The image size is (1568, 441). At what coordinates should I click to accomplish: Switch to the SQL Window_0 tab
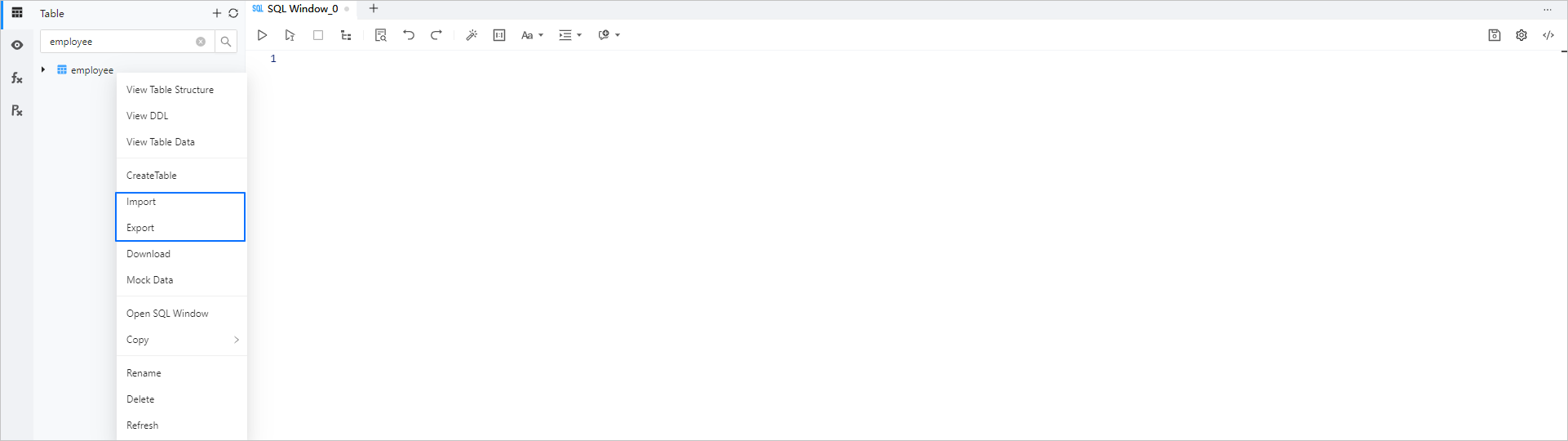301,9
